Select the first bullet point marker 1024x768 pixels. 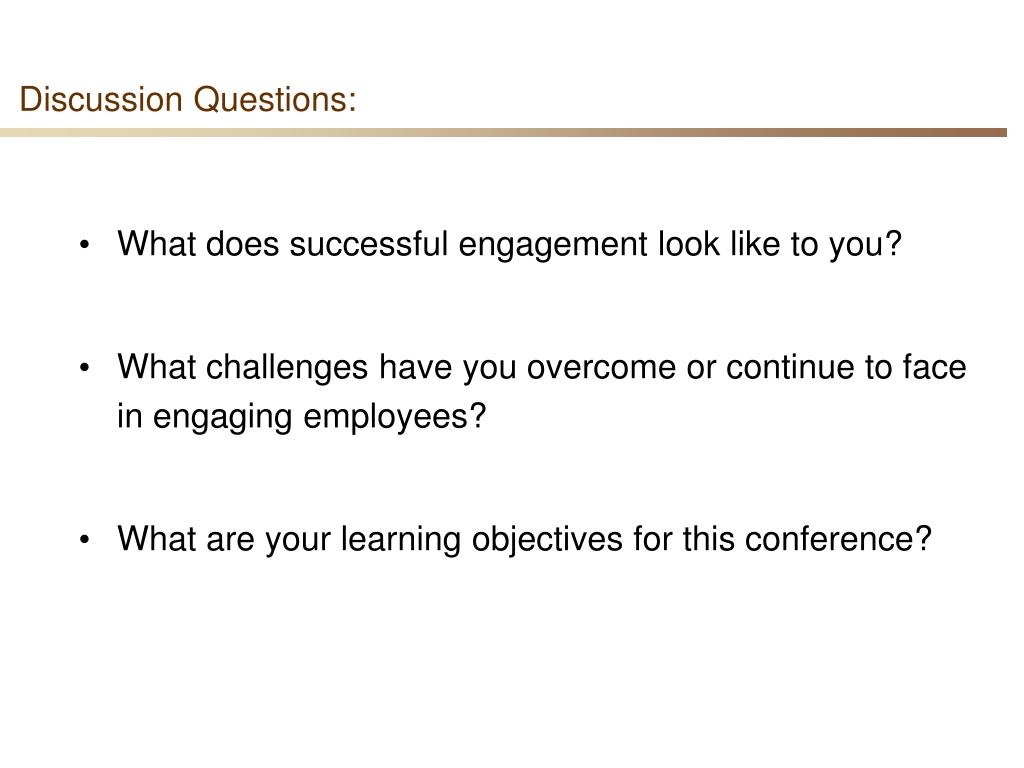84,246
